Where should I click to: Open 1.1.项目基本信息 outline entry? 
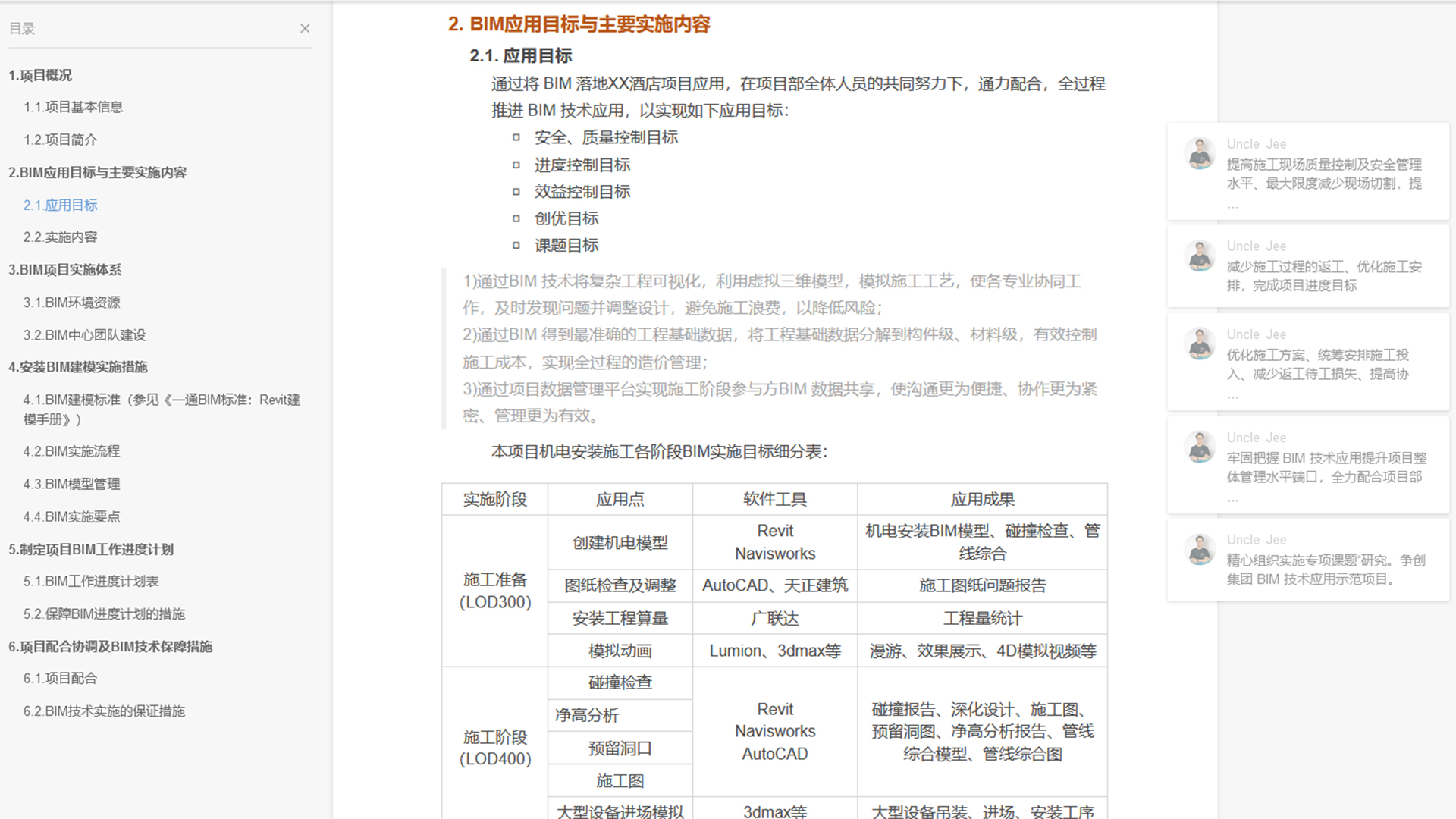tap(73, 107)
